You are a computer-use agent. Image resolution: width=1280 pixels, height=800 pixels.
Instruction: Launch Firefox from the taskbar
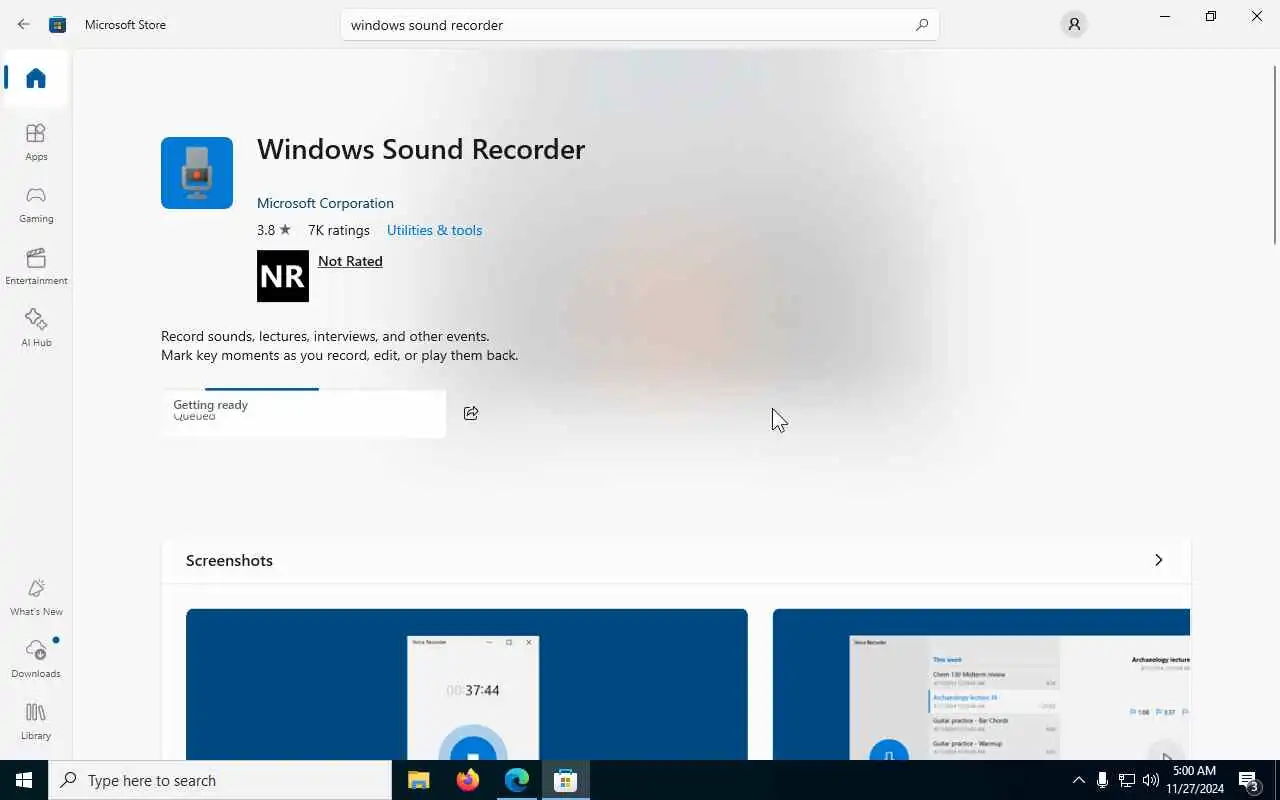[467, 780]
